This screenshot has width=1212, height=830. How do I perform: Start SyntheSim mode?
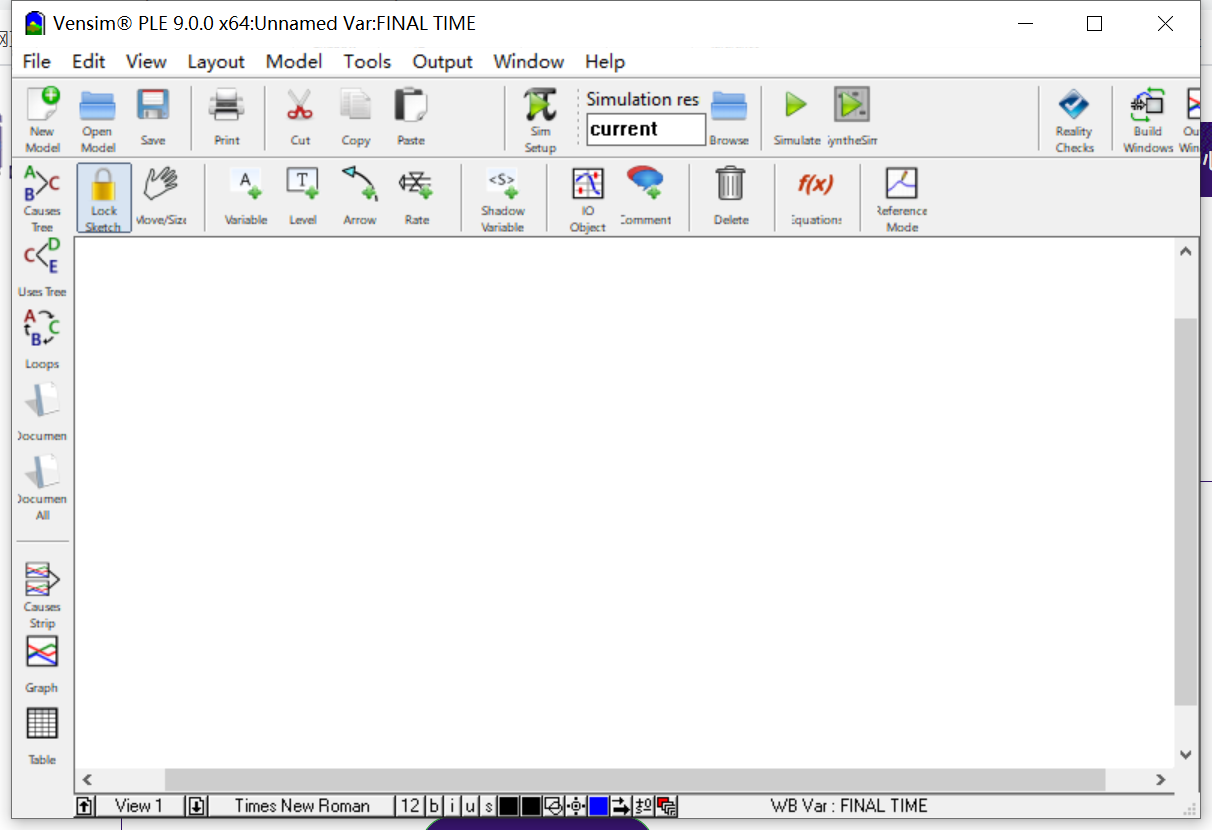click(852, 117)
